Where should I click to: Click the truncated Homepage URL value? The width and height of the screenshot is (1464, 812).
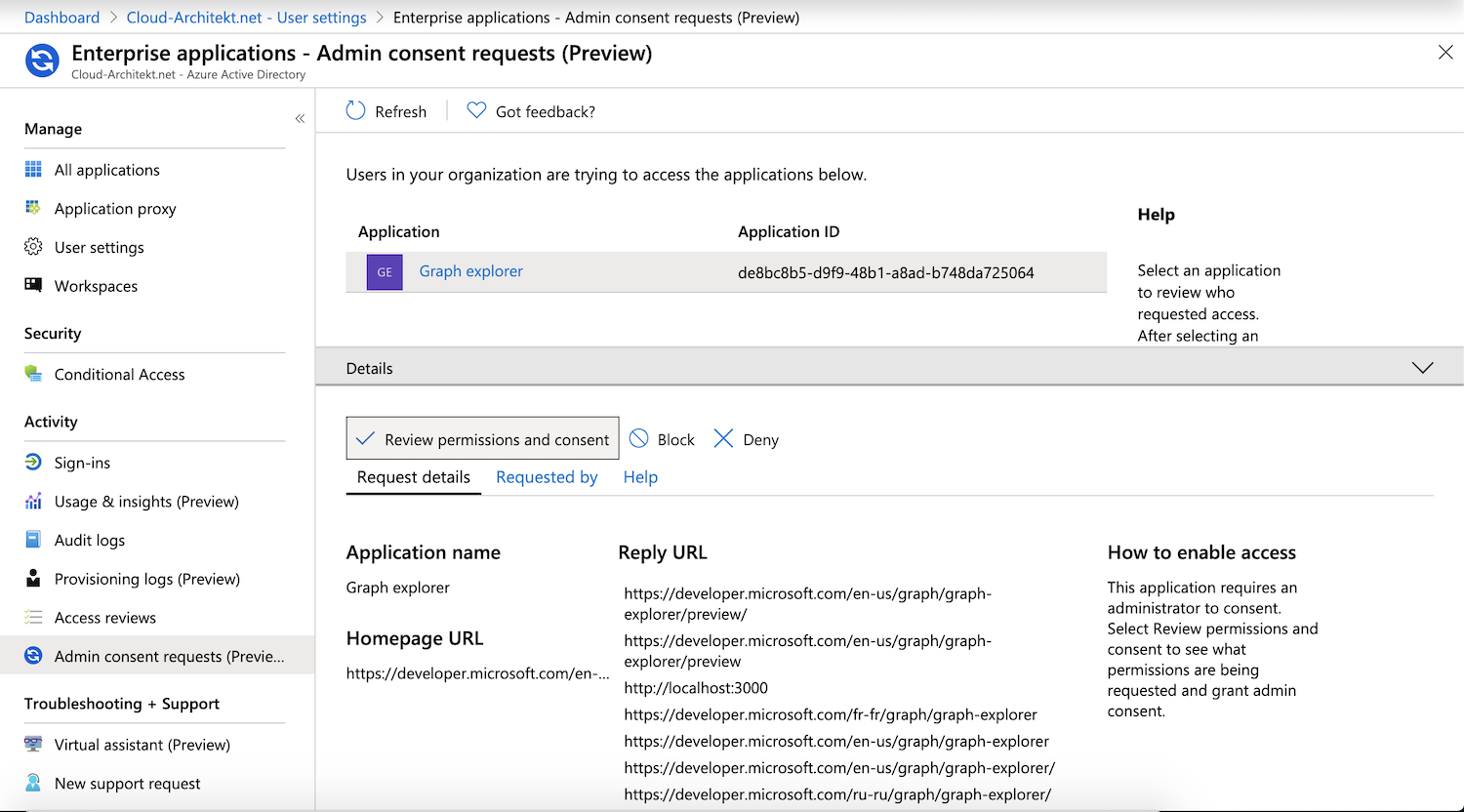(x=477, y=673)
